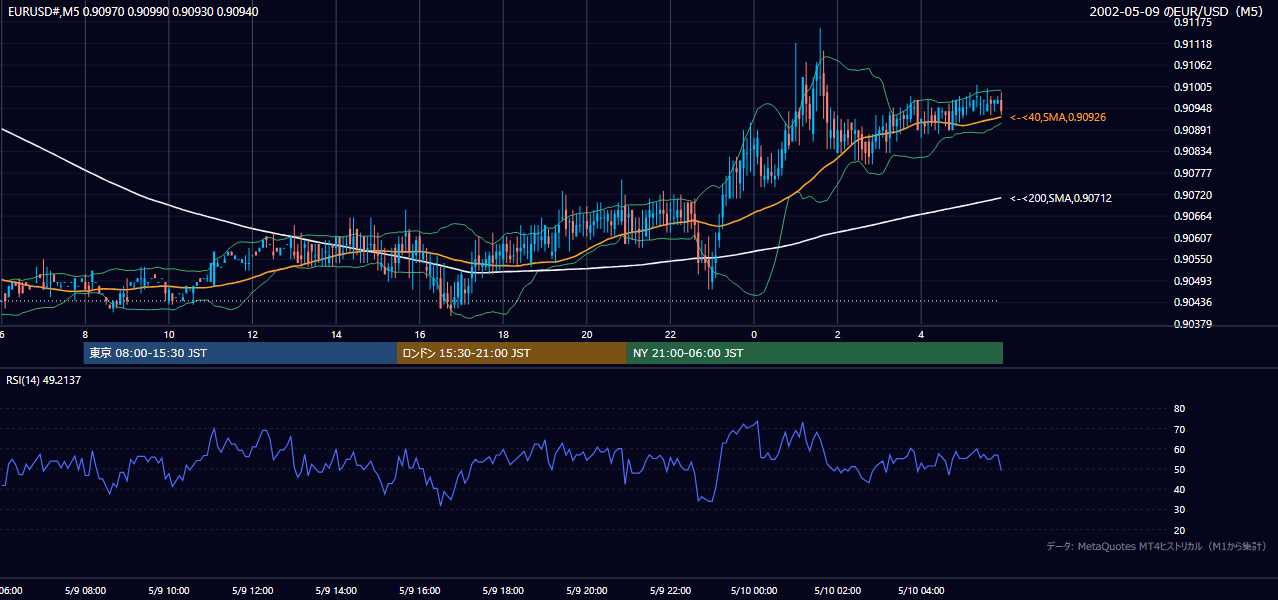Click price axis label 0.90891
The width and height of the screenshot is (1278, 600).
[1192, 130]
